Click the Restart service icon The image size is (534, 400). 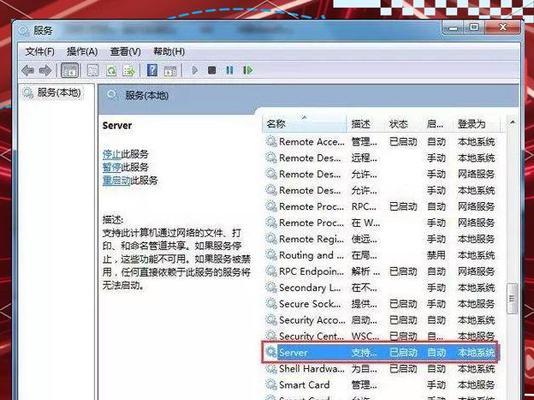tap(248, 70)
